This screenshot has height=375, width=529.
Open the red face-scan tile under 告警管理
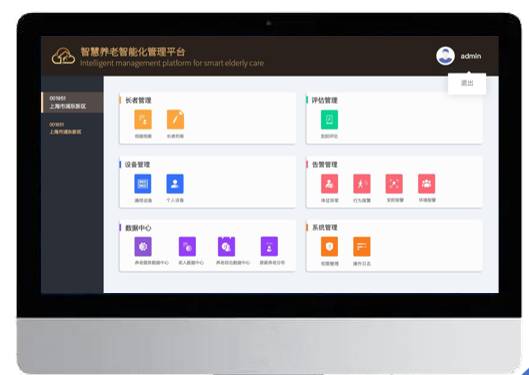tap(394, 183)
